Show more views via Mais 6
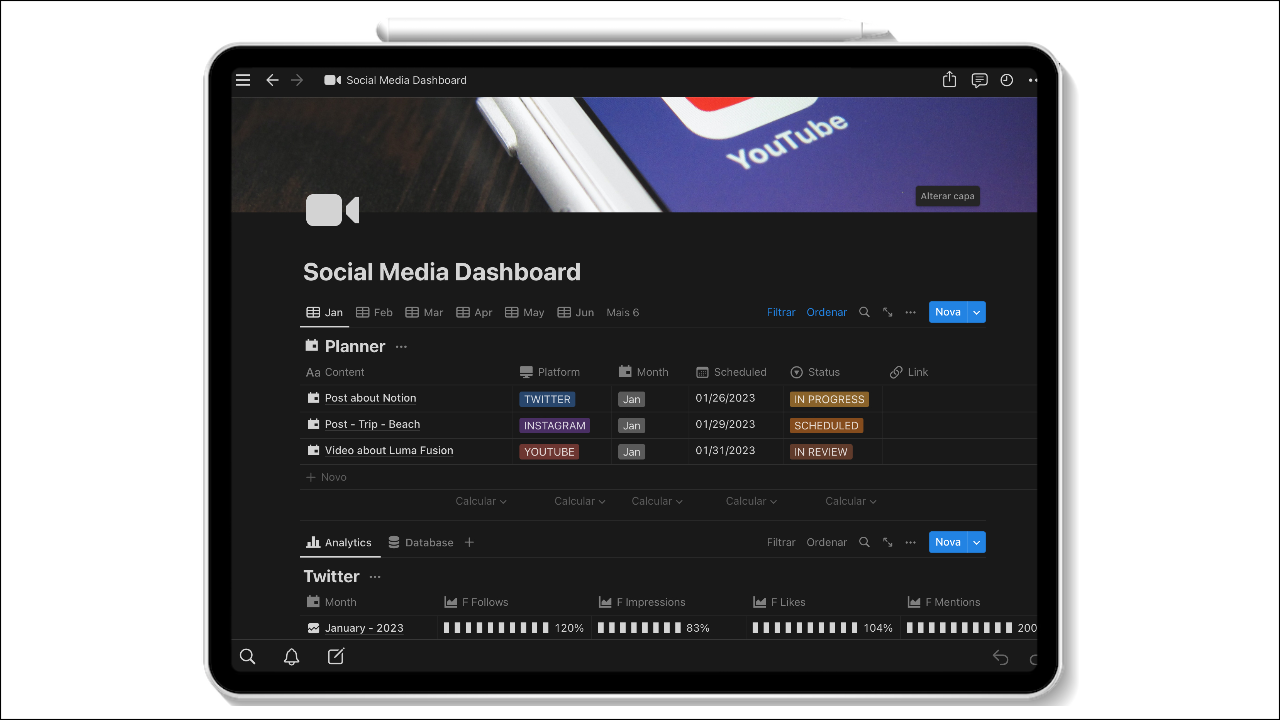Image resolution: width=1280 pixels, height=720 pixels. tap(623, 312)
